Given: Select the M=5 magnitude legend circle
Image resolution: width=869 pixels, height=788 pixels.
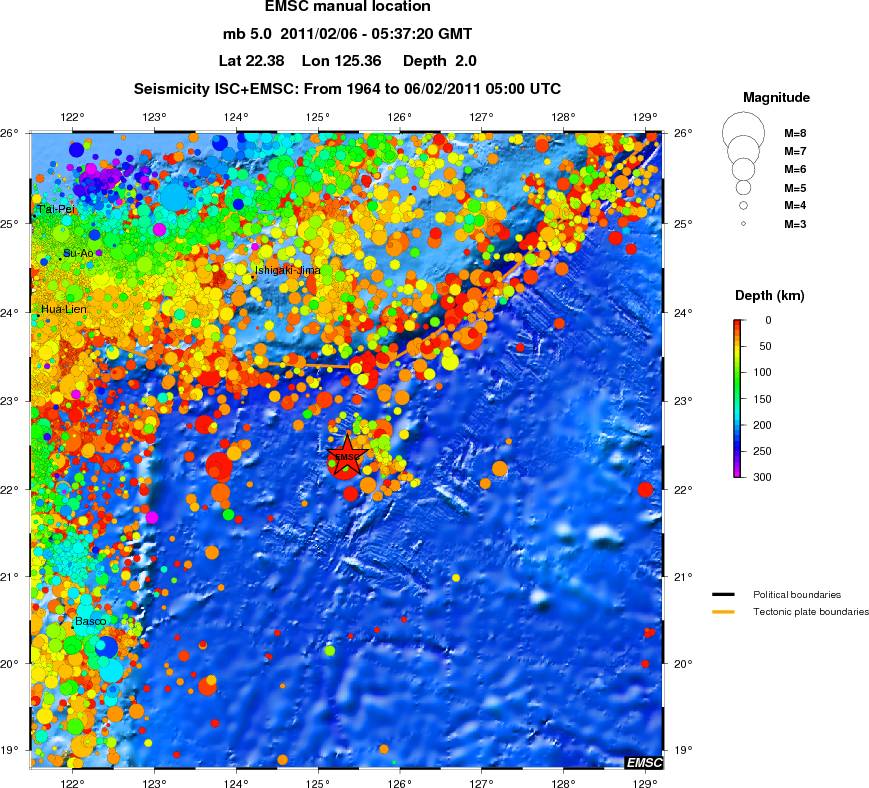Looking at the screenshot, I should pyautogui.click(x=743, y=187).
